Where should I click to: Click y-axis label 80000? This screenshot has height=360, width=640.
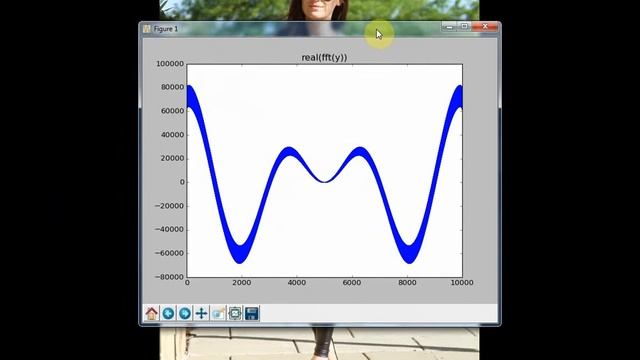click(172, 87)
